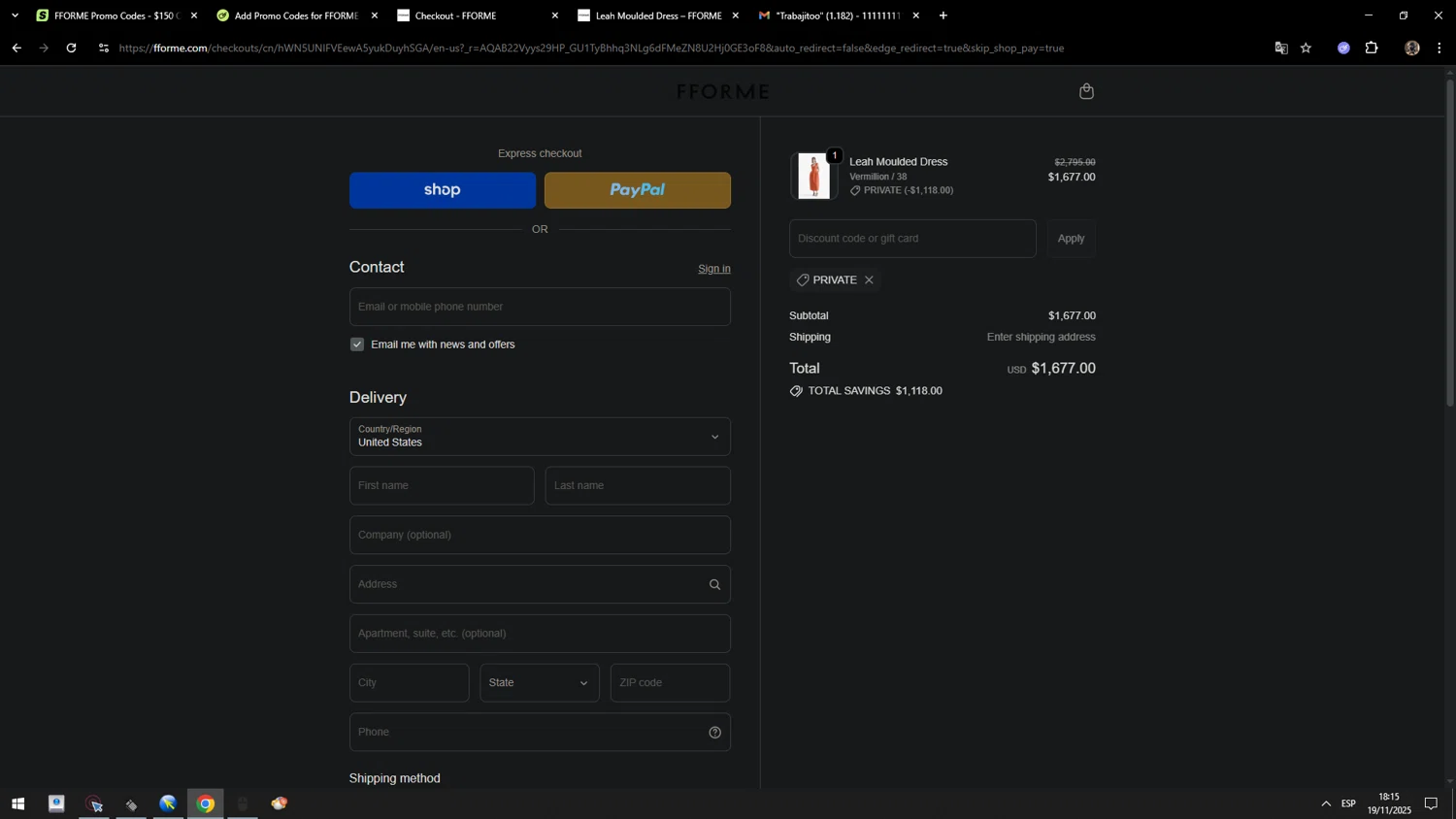Pay with Shop express checkout
The image size is (1456, 819).
(x=443, y=190)
